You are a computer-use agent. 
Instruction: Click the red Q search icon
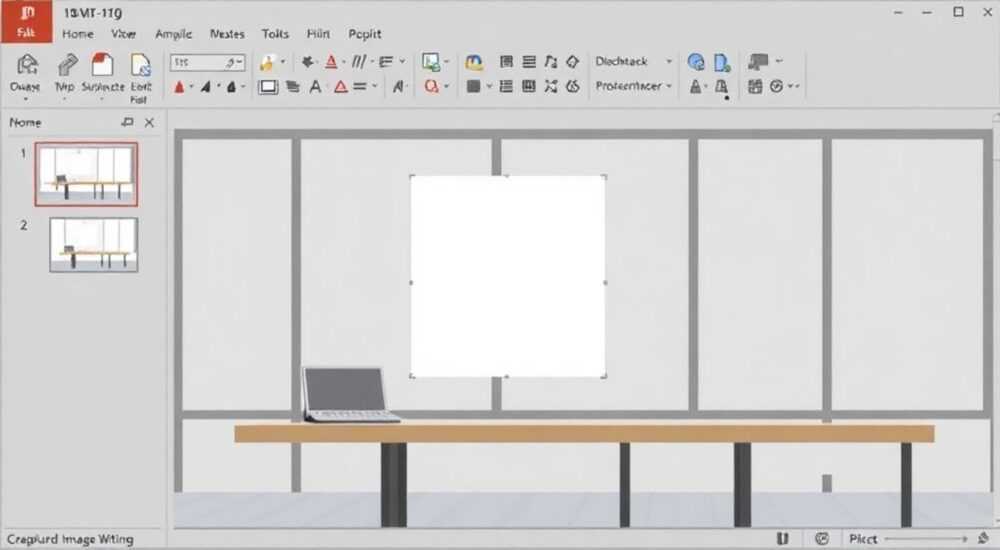tap(432, 86)
